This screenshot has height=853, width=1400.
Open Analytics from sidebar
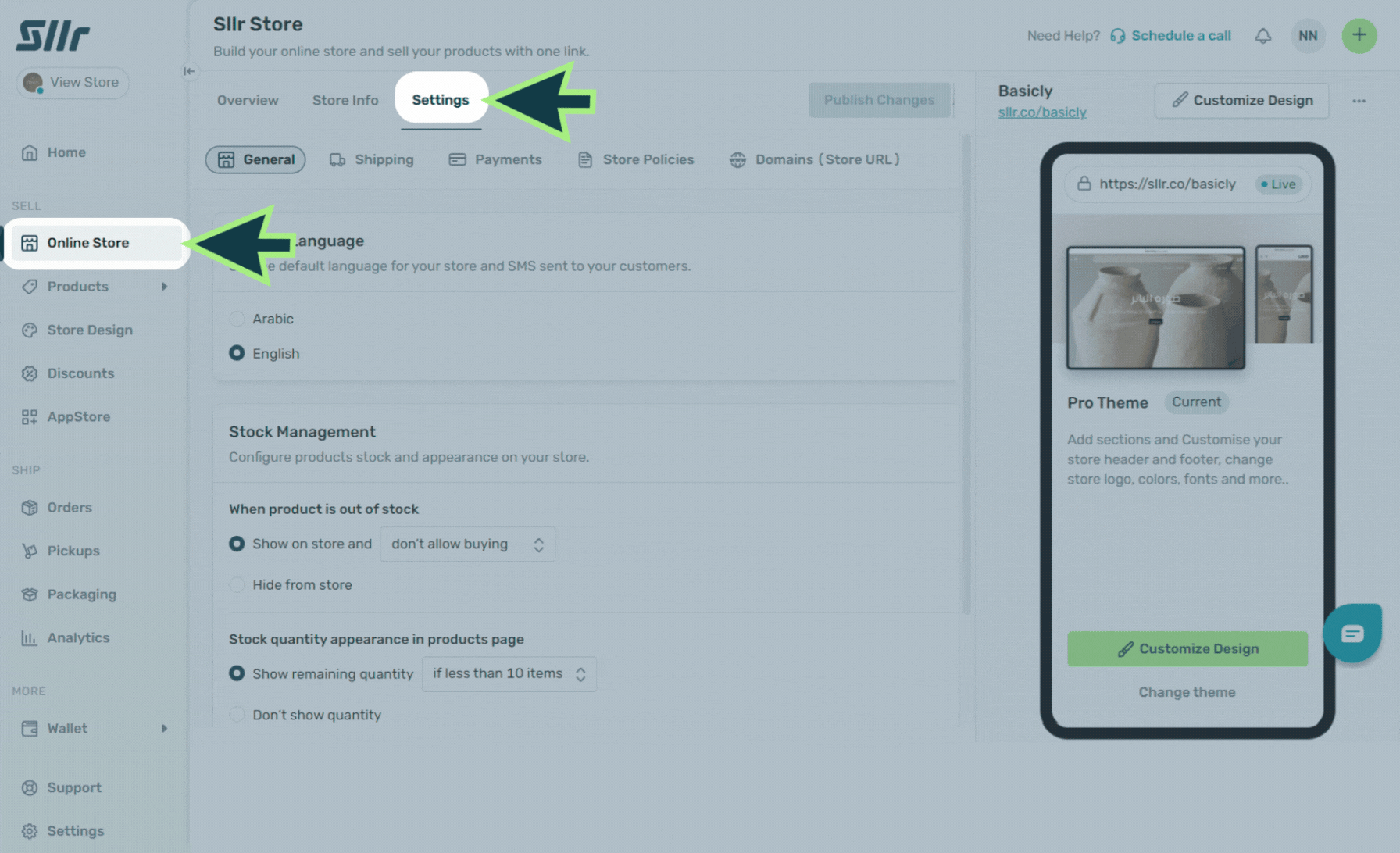click(x=78, y=637)
